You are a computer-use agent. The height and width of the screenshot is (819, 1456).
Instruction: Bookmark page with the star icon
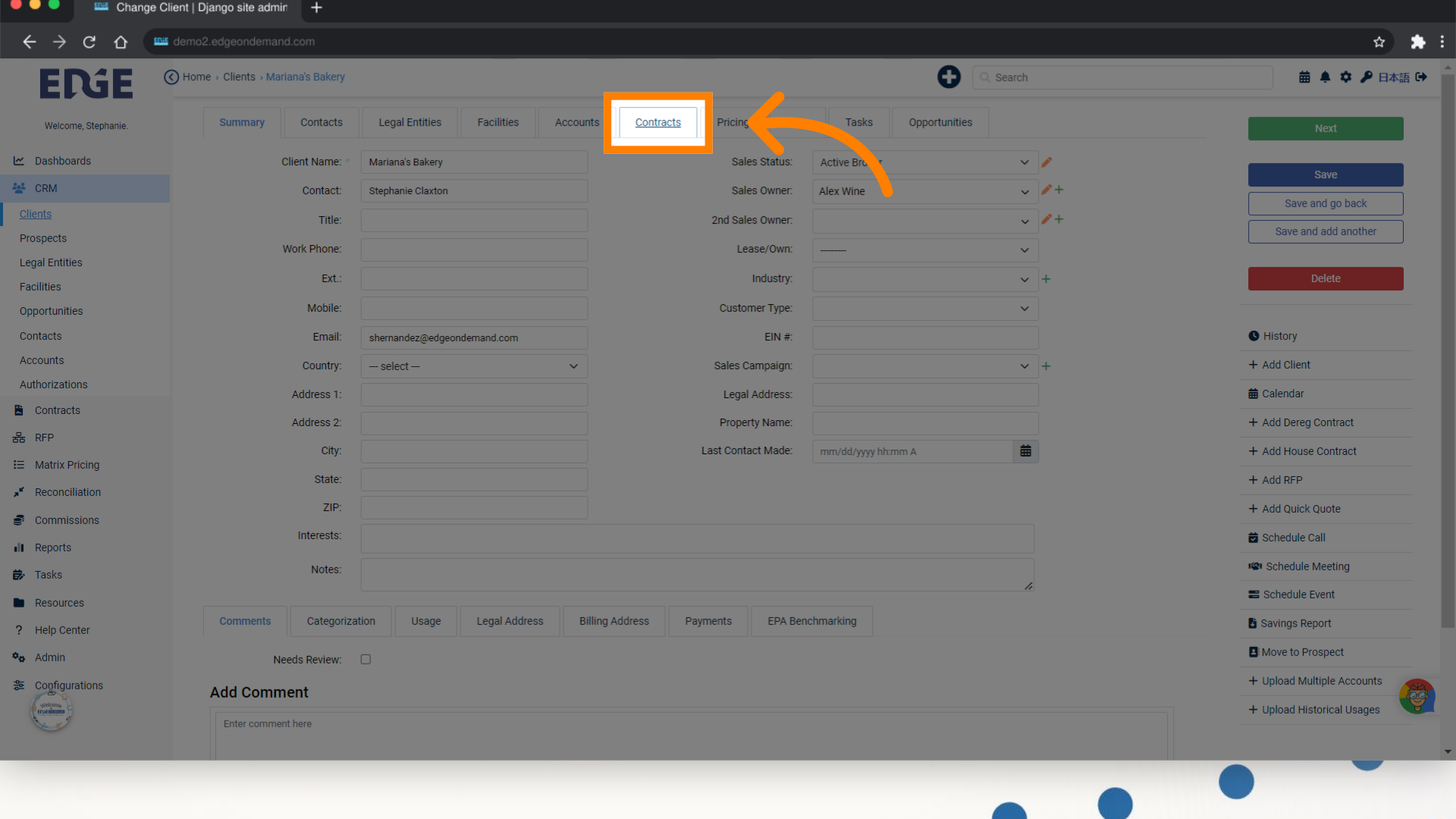coord(1379,42)
